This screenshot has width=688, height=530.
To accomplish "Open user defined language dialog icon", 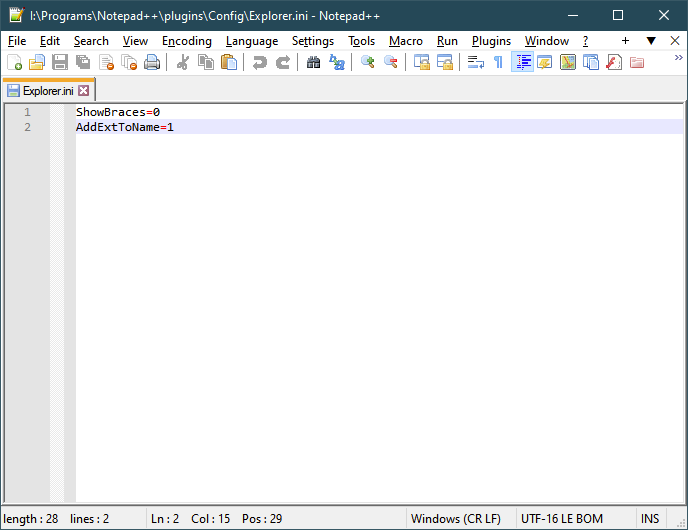I will (x=545, y=62).
